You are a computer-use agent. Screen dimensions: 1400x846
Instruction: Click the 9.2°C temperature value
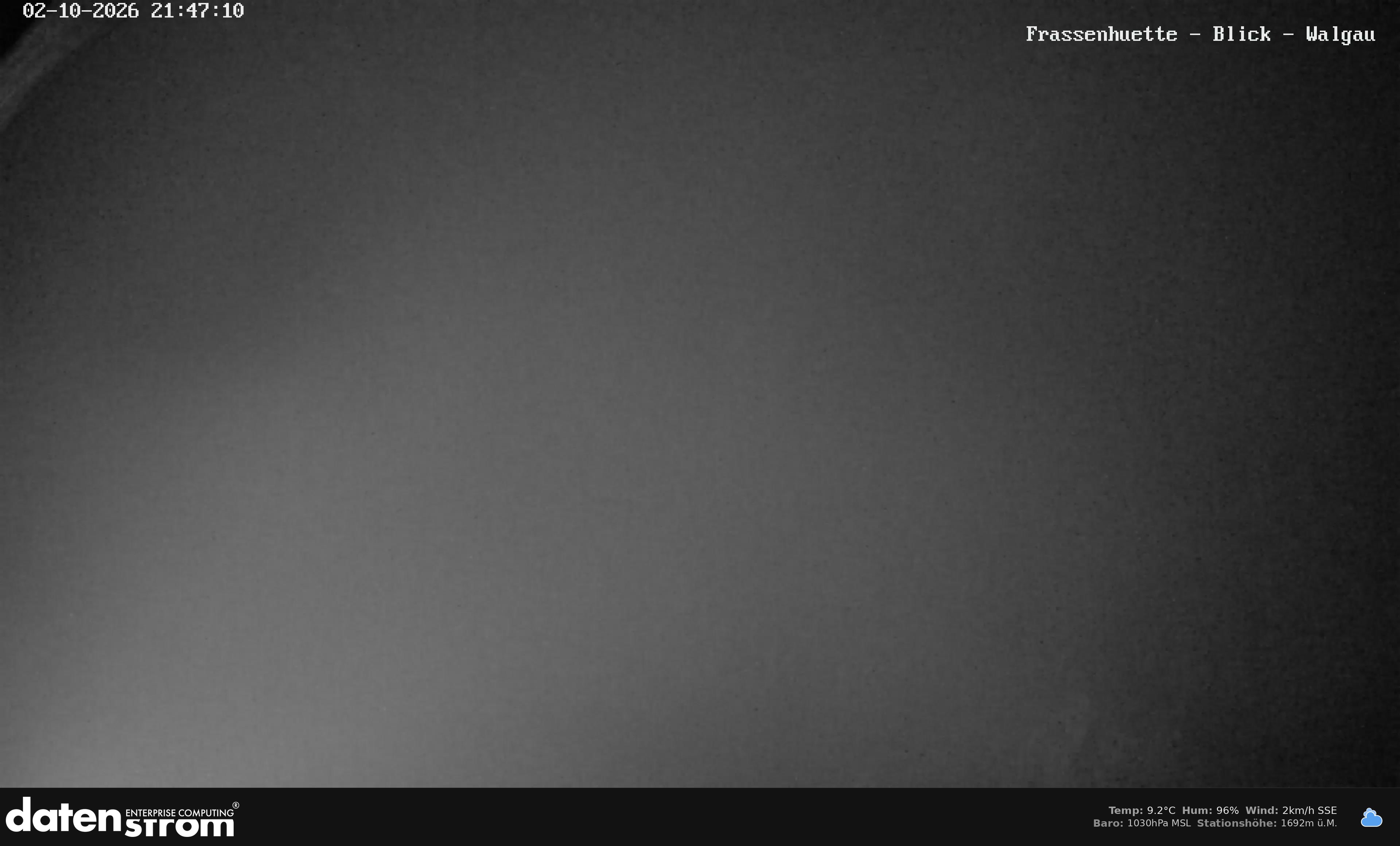tap(1161, 810)
